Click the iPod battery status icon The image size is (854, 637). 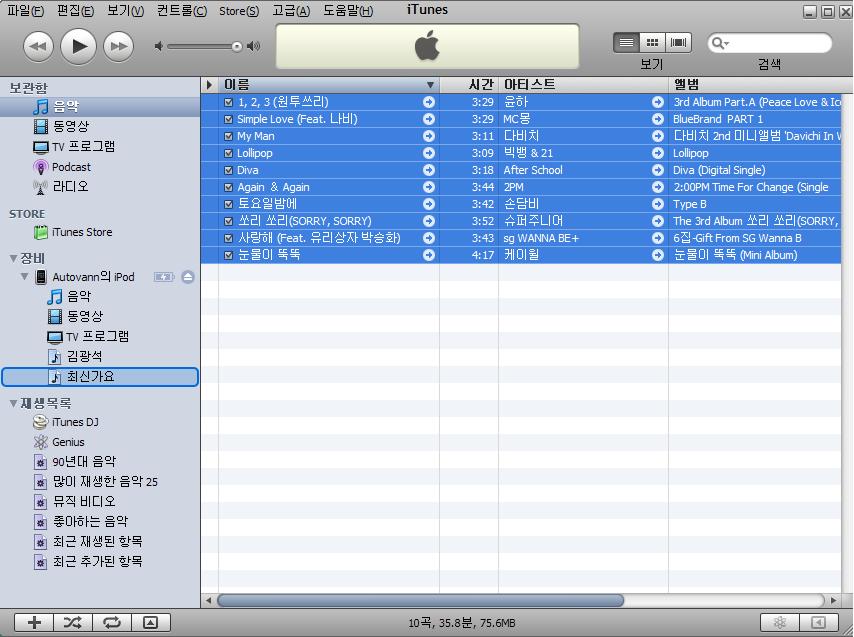tap(163, 277)
